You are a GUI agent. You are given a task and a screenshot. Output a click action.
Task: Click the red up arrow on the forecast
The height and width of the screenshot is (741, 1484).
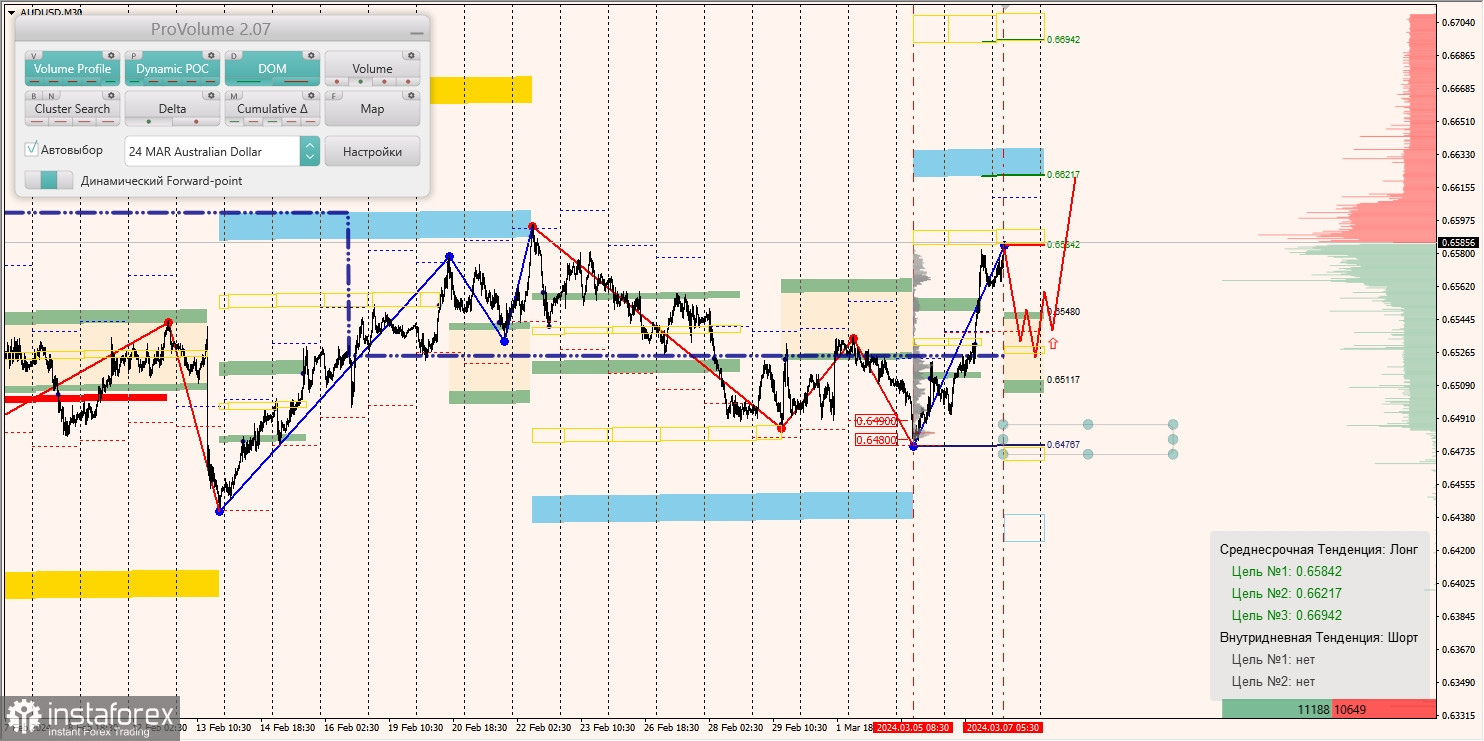point(1053,343)
